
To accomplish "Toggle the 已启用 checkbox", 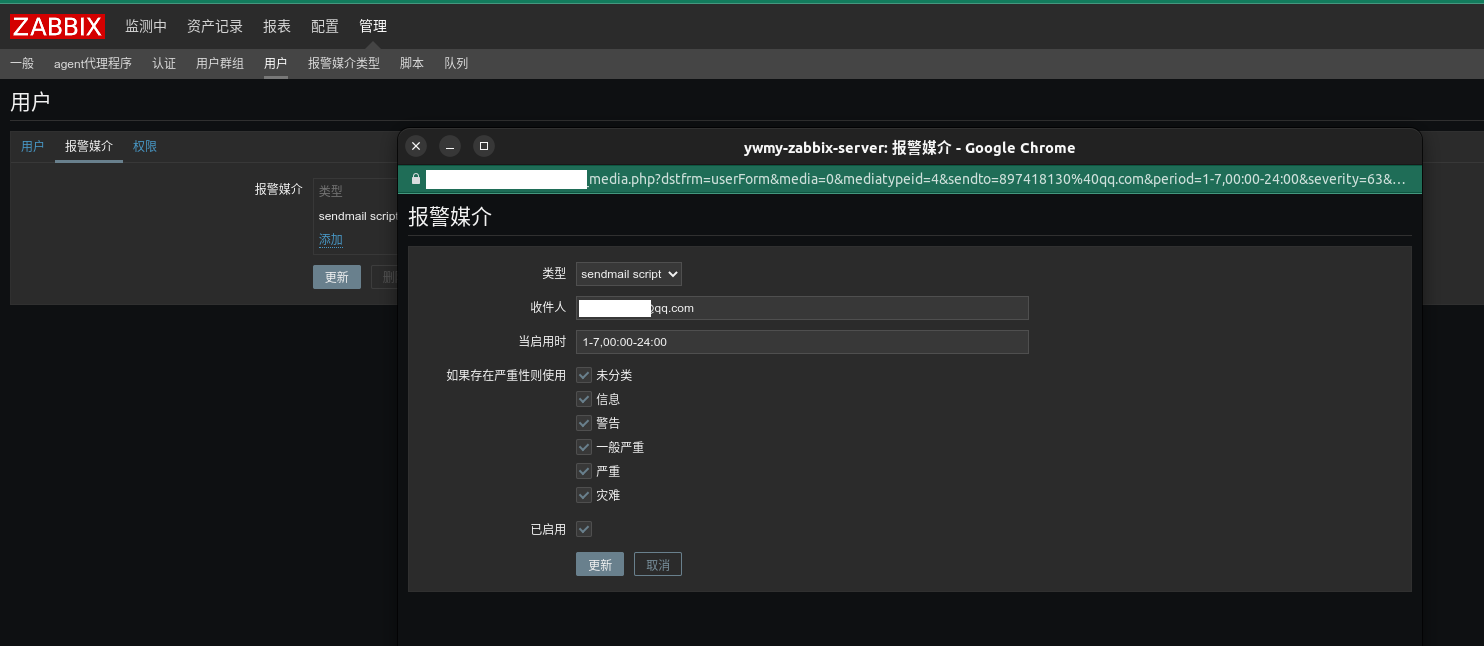I will click(584, 529).
